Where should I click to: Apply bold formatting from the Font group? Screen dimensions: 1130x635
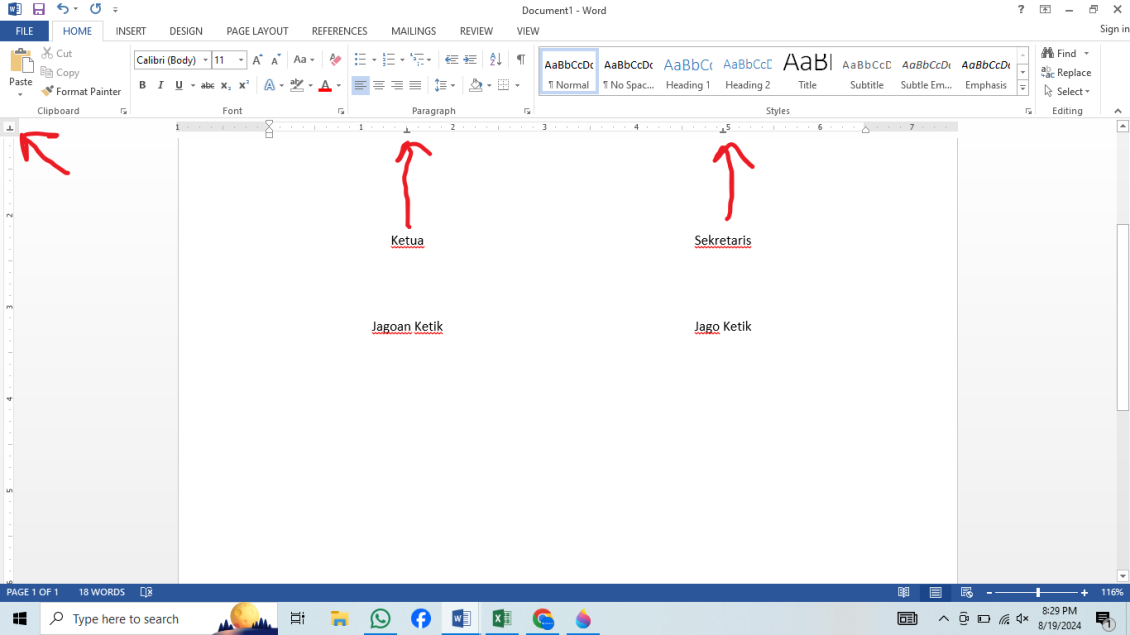142,85
